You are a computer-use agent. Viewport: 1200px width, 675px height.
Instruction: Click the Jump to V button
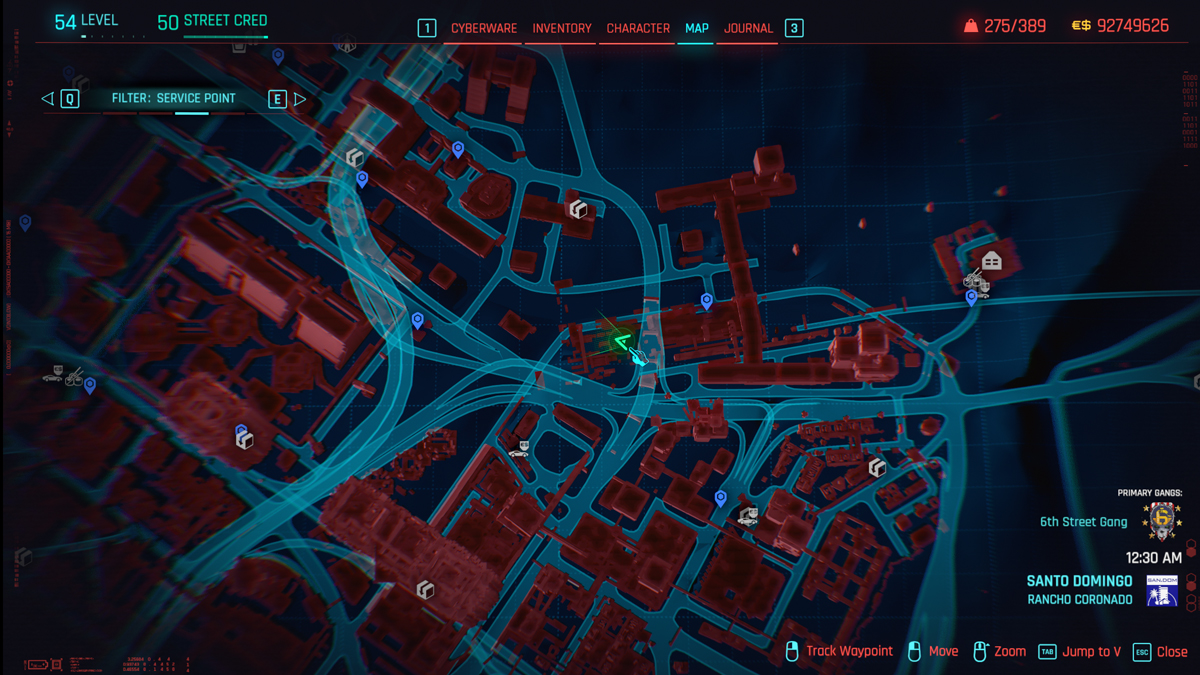coord(1091,651)
